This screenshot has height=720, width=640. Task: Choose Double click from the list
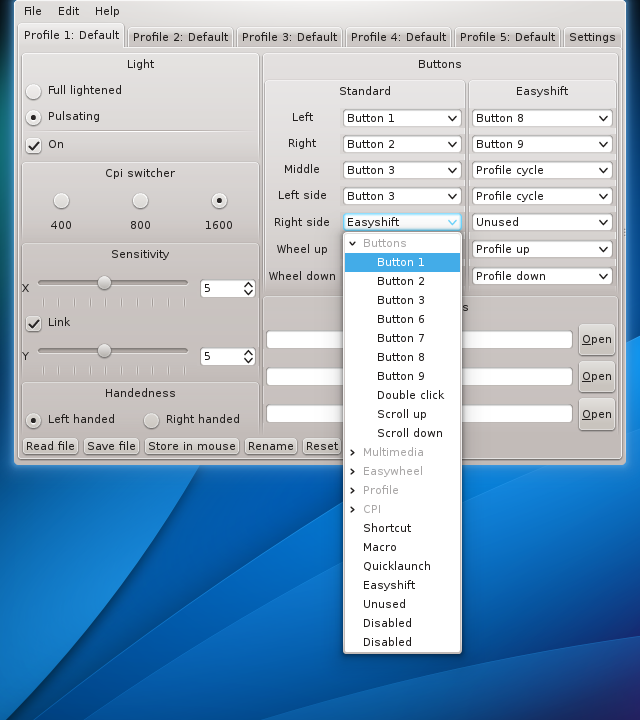click(x=402, y=395)
